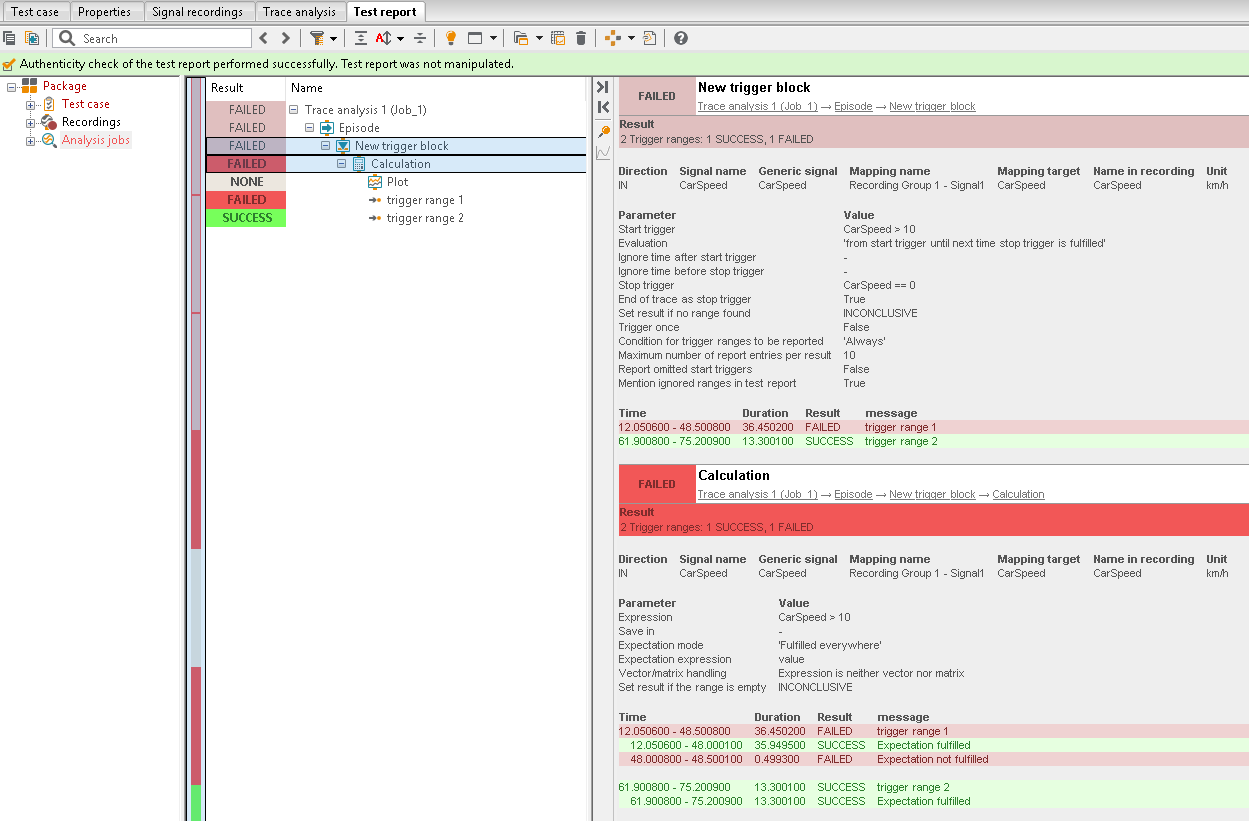Expand the Test case package node

(x=30, y=104)
